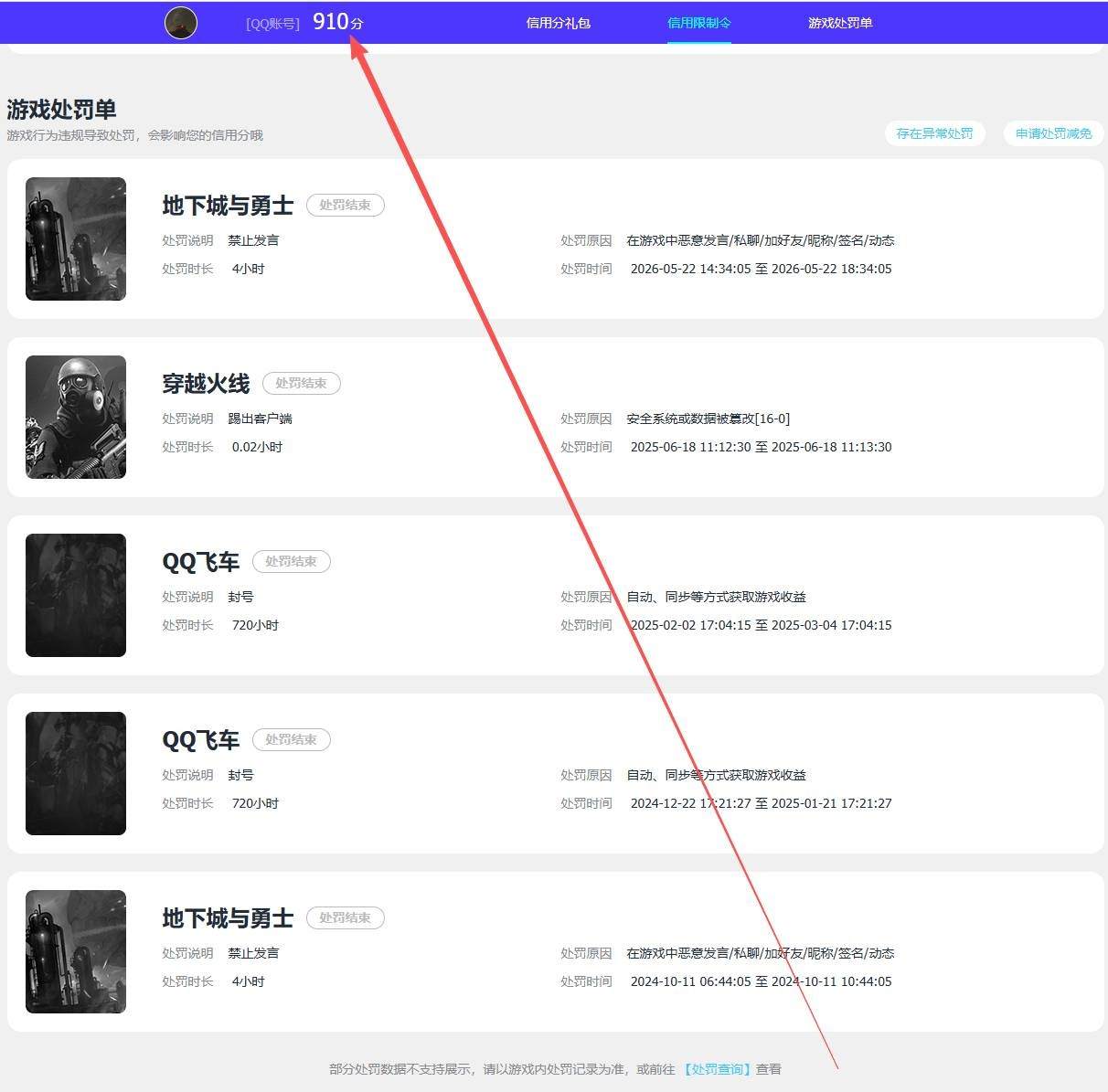
Task: Click QQ飞车 thumbnail in 2024-12-22 card
Action: [76, 773]
